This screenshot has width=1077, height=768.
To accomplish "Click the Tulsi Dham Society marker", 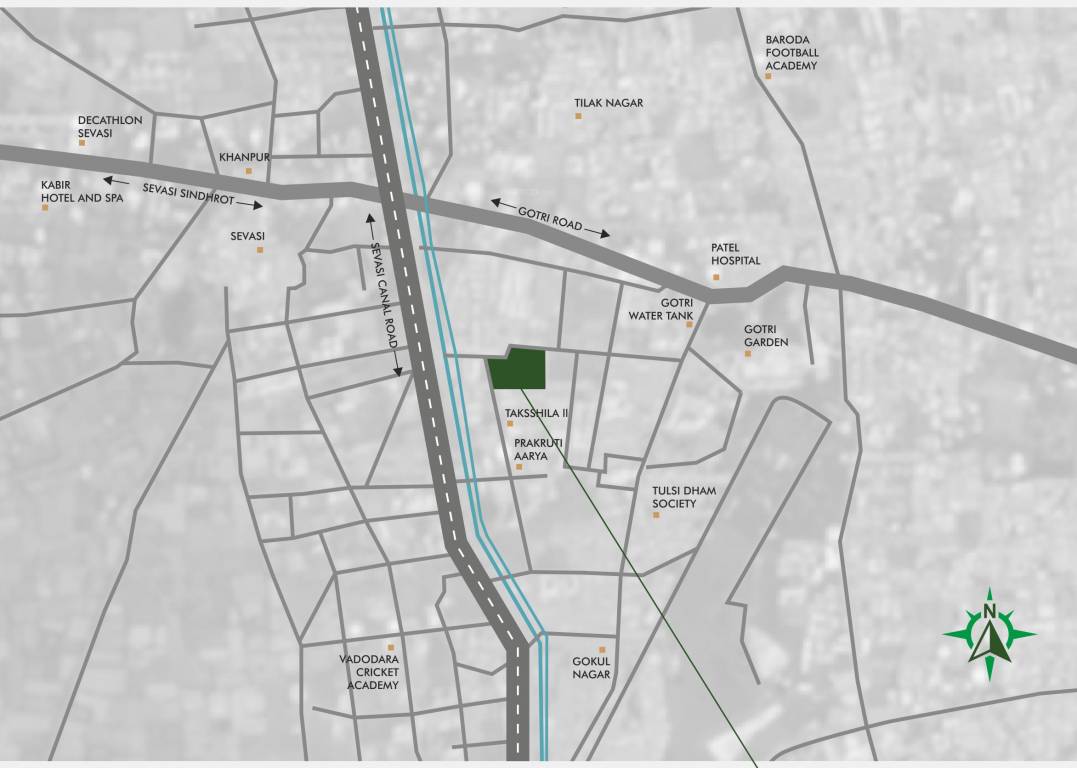I will click(x=658, y=512).
